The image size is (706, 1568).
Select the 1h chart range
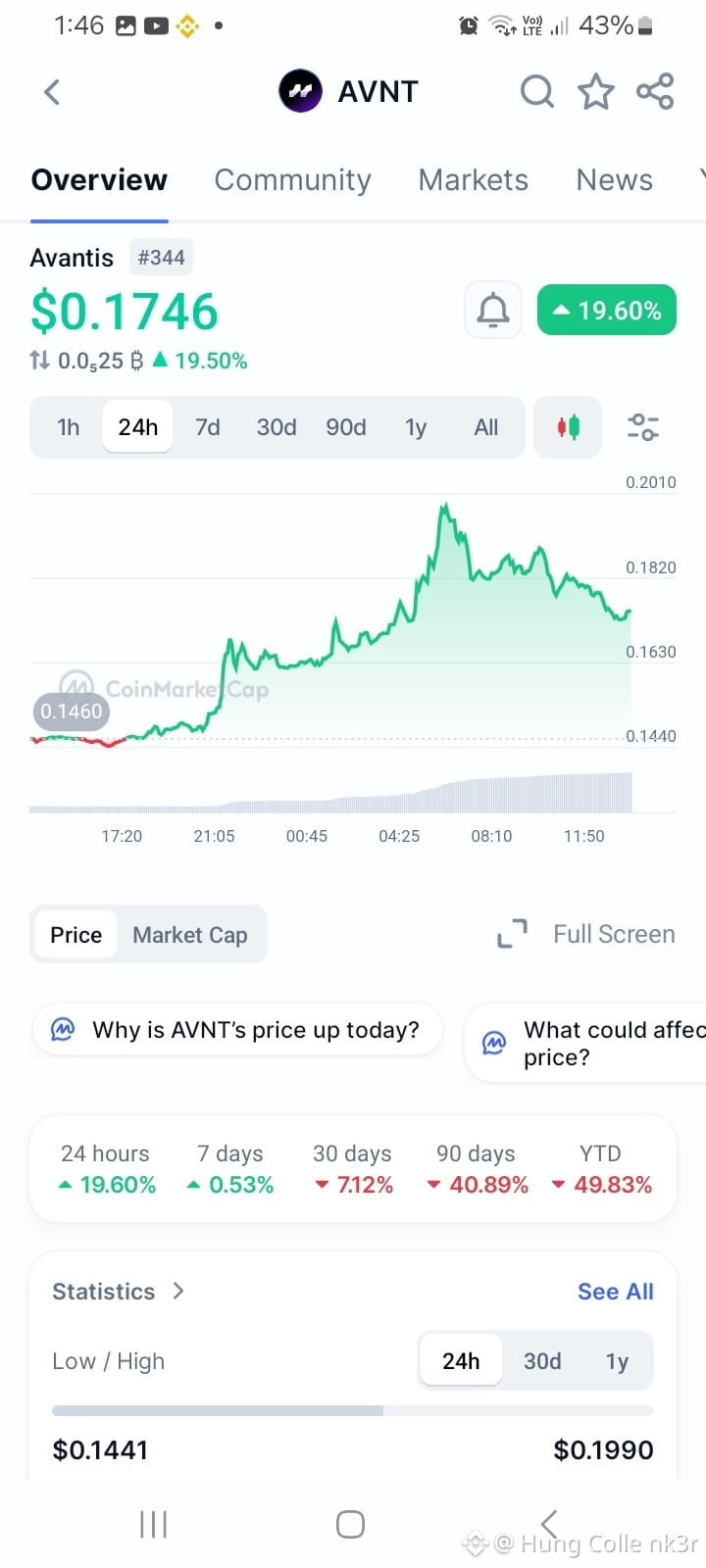tap(69, 427)
